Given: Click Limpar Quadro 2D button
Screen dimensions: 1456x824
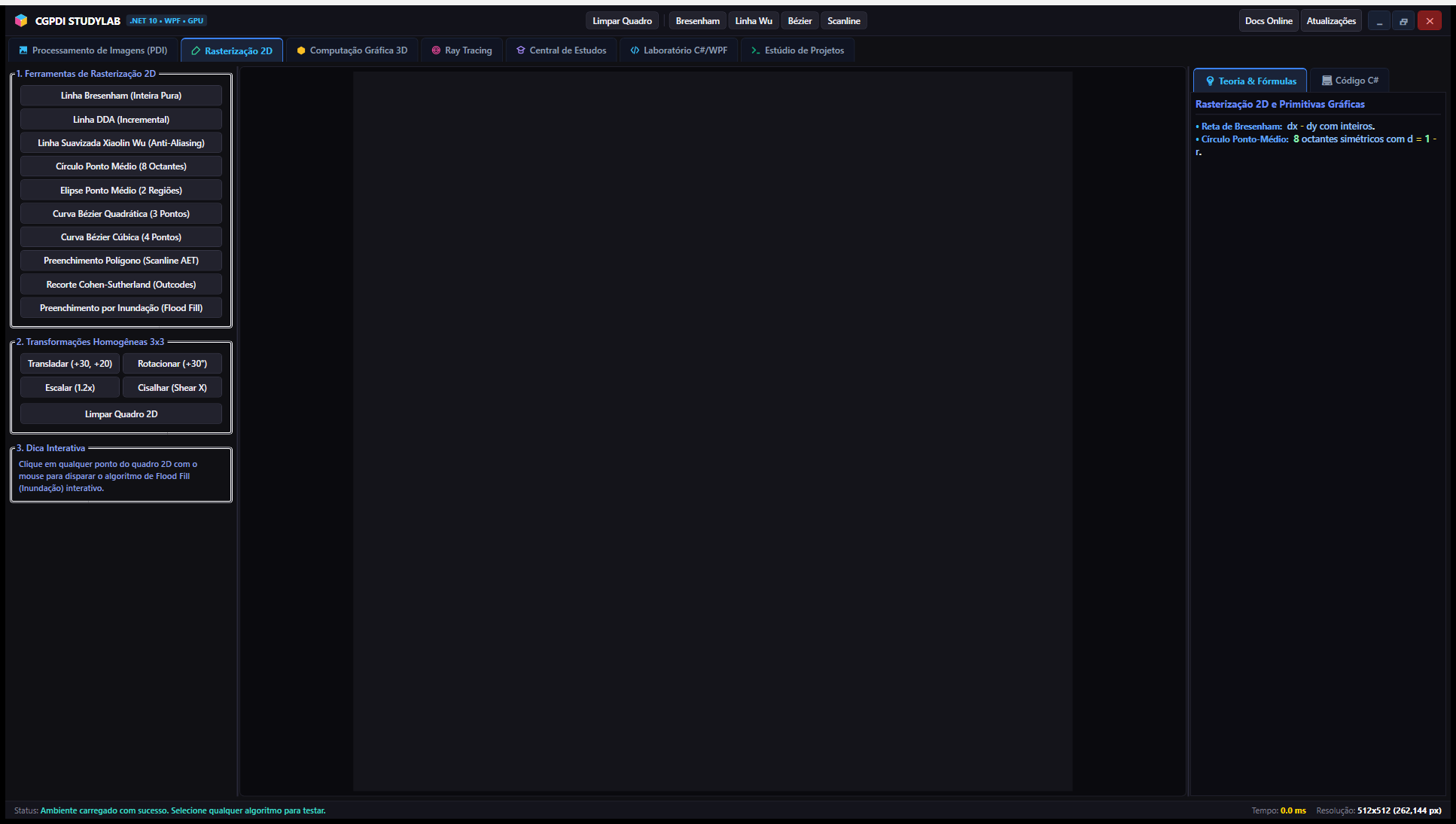Looking at the screenshot, I should [x=121, y=414].
